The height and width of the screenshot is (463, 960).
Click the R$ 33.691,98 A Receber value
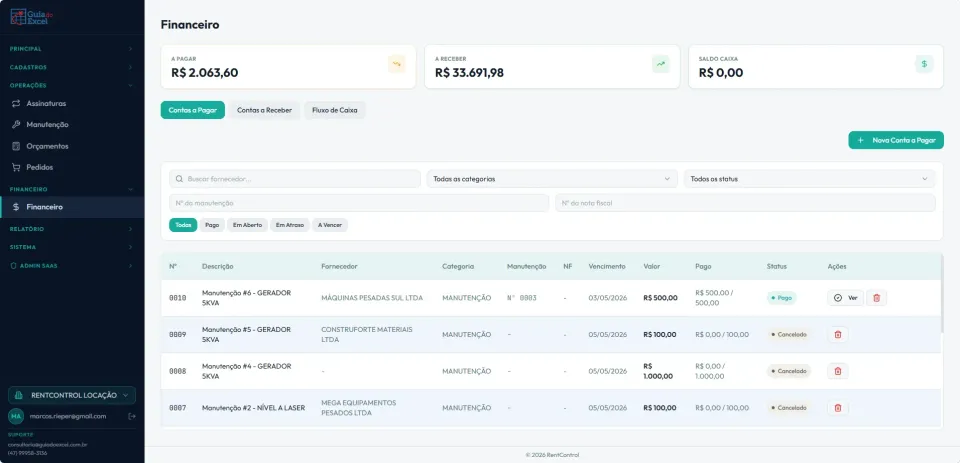[470, 73]
